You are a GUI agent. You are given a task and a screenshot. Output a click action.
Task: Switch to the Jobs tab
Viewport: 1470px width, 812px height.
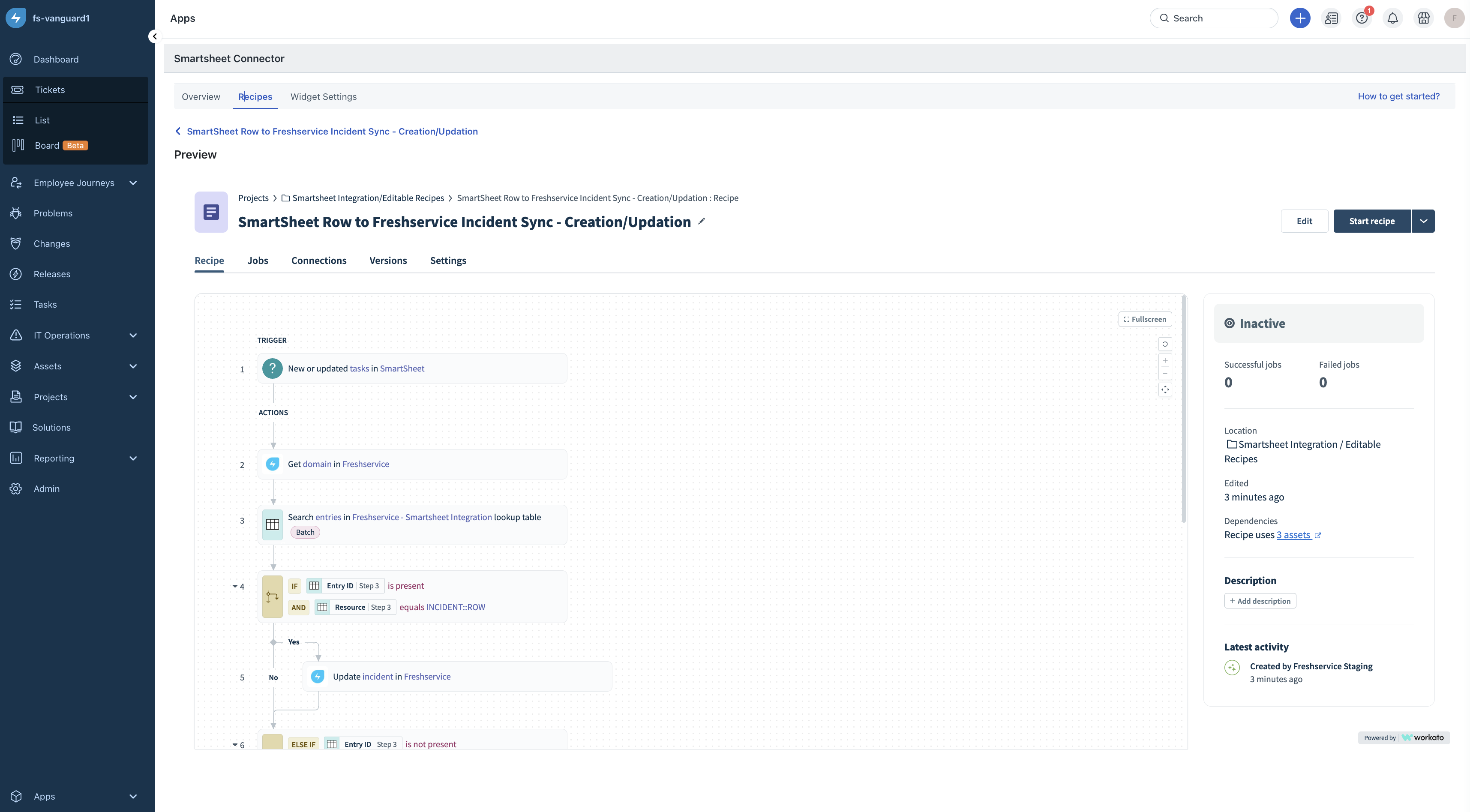[258, 261]
